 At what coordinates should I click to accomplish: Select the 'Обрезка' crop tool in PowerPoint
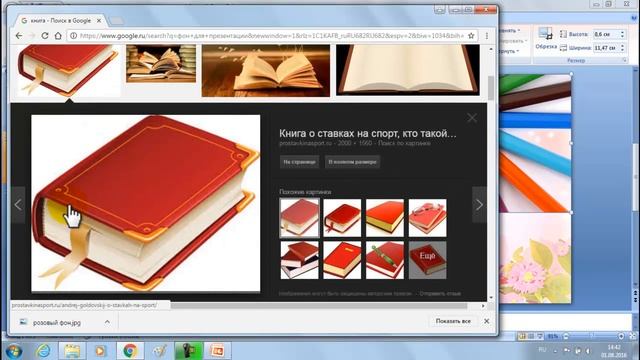pyautogui.click(x=546, y=39)
